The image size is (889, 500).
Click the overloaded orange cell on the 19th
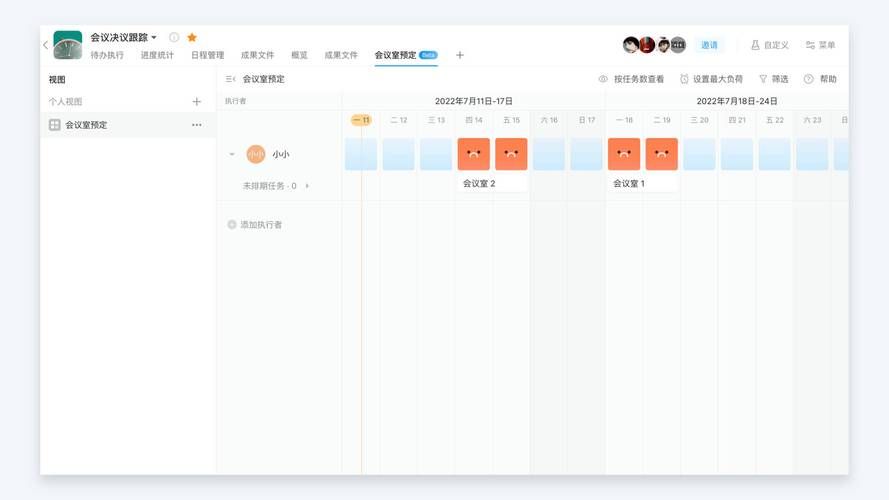661,154
